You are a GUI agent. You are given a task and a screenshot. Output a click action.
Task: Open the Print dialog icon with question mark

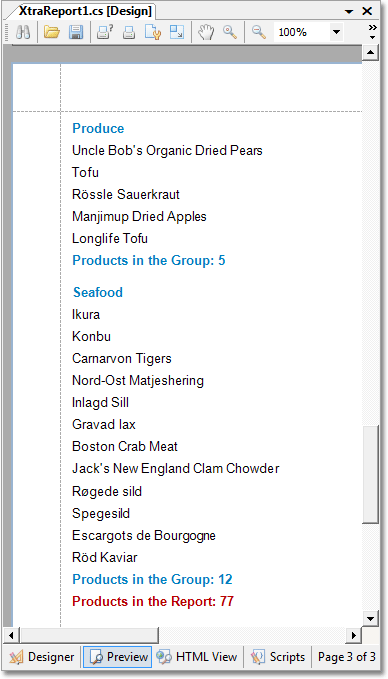tap(104, 32)
